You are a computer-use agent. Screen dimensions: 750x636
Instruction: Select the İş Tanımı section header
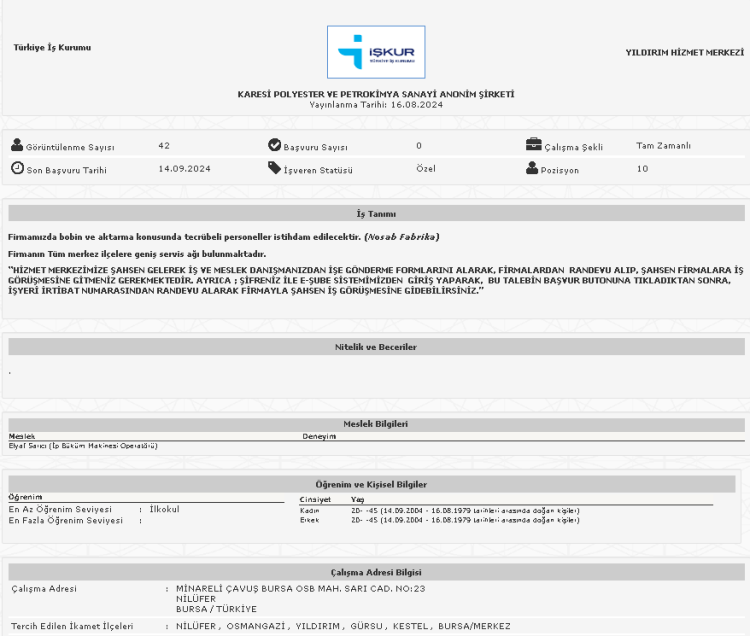pyautogui.click(x=376, y=213)
